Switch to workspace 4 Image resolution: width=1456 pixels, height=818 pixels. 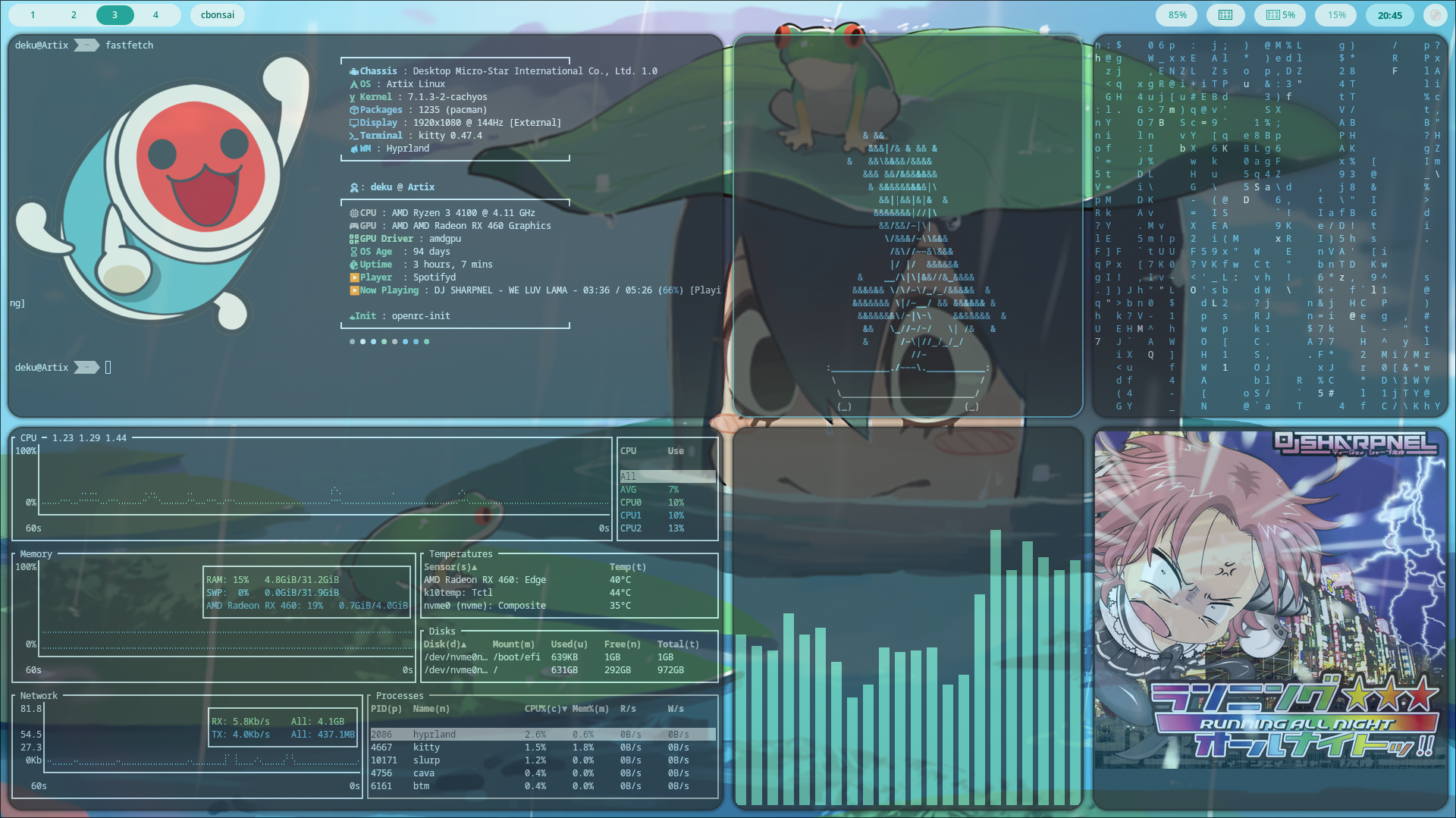155,14
